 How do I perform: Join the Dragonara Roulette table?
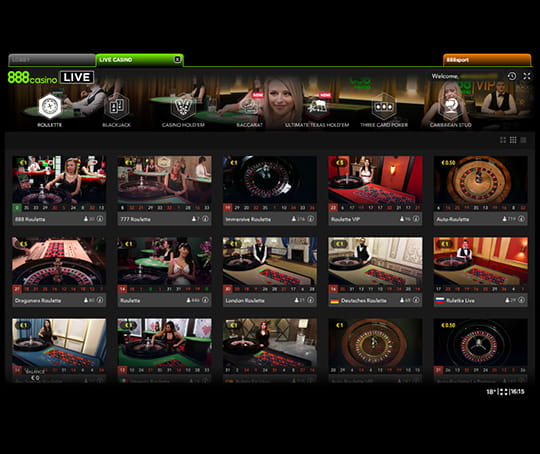coord(59,261)
